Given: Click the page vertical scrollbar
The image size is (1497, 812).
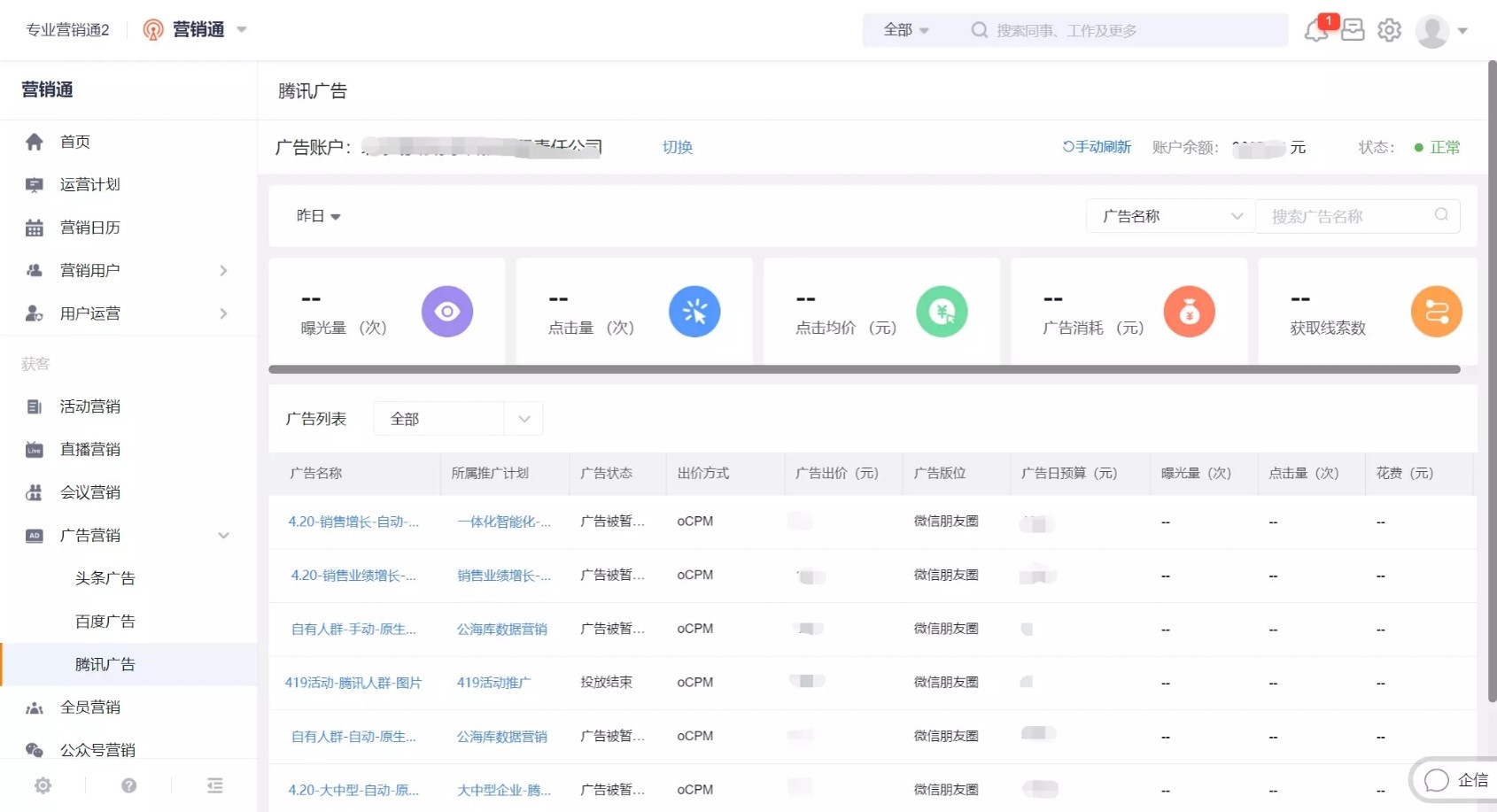Looking at the screenshot, I should tap(1493, 381).
